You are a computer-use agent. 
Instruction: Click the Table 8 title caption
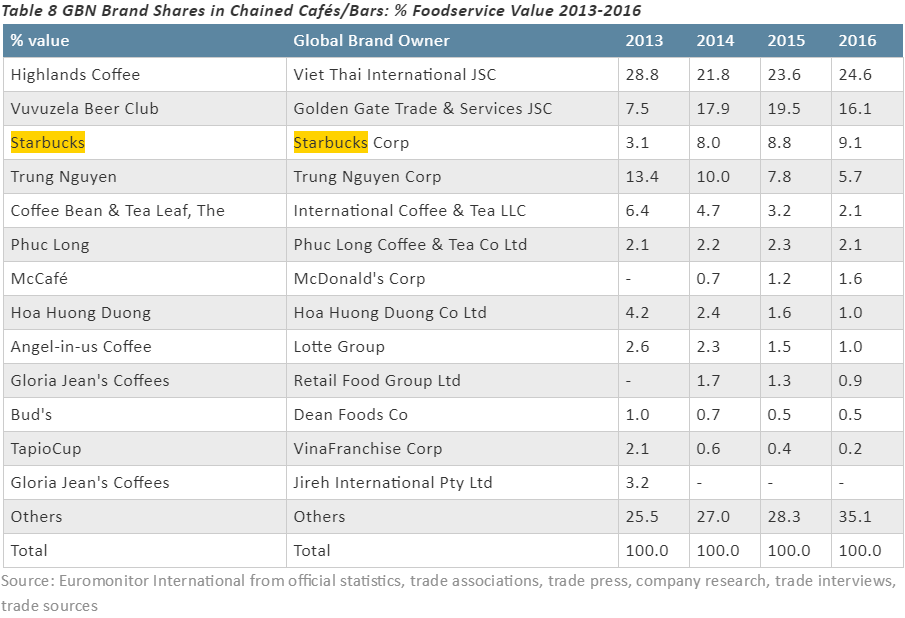[321, 11]
